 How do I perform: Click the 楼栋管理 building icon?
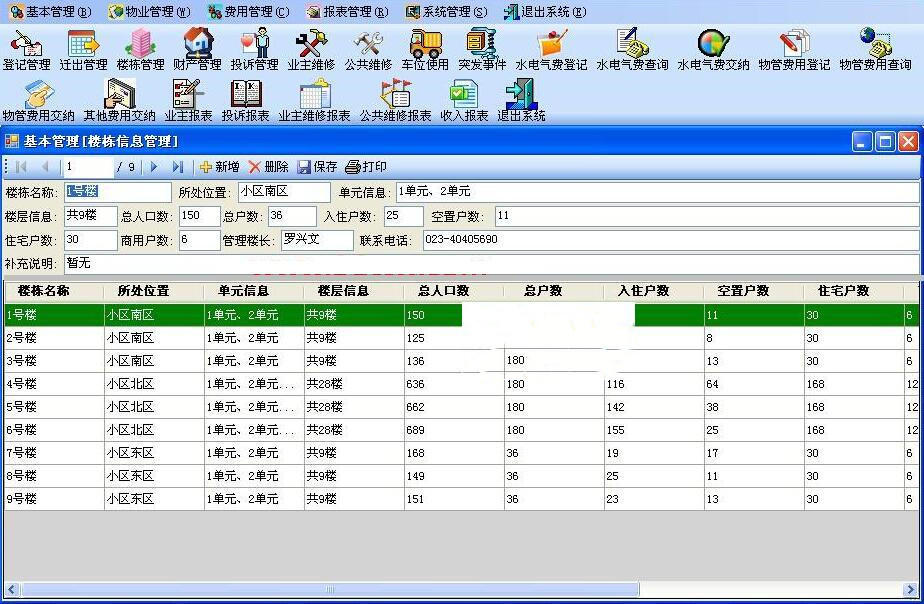point(140,49)
